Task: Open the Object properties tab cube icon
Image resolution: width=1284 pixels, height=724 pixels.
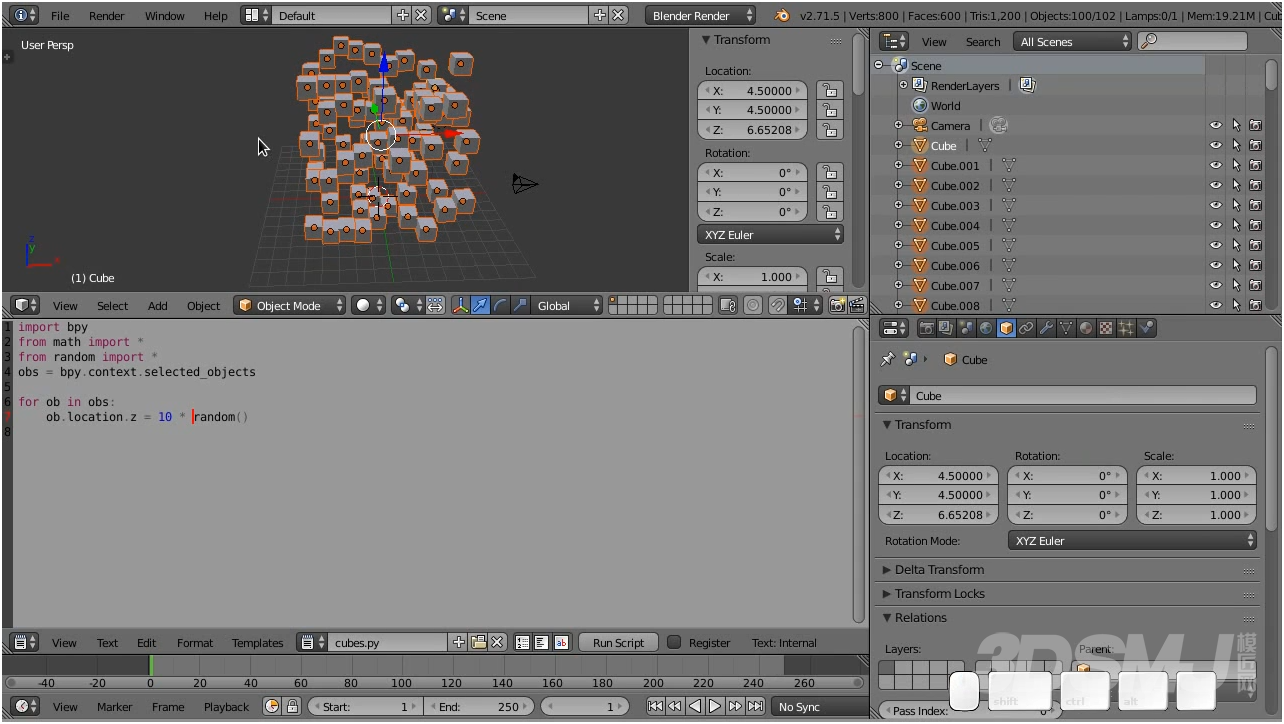Action: 1006,328
